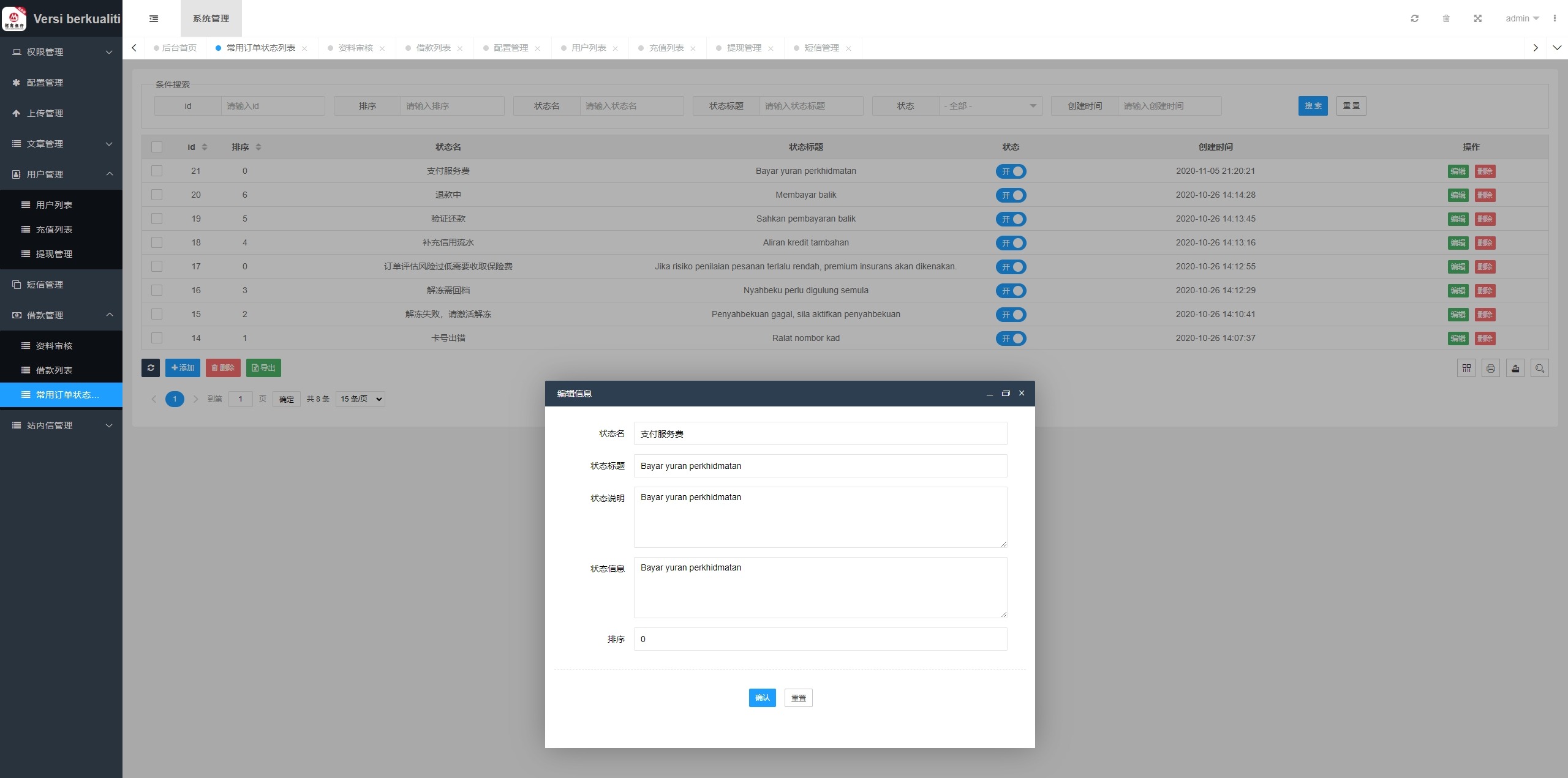This screenshot has width=1568, height=778.
Task: Check the select-all checkbox in table header
Action: pos(157,147)
